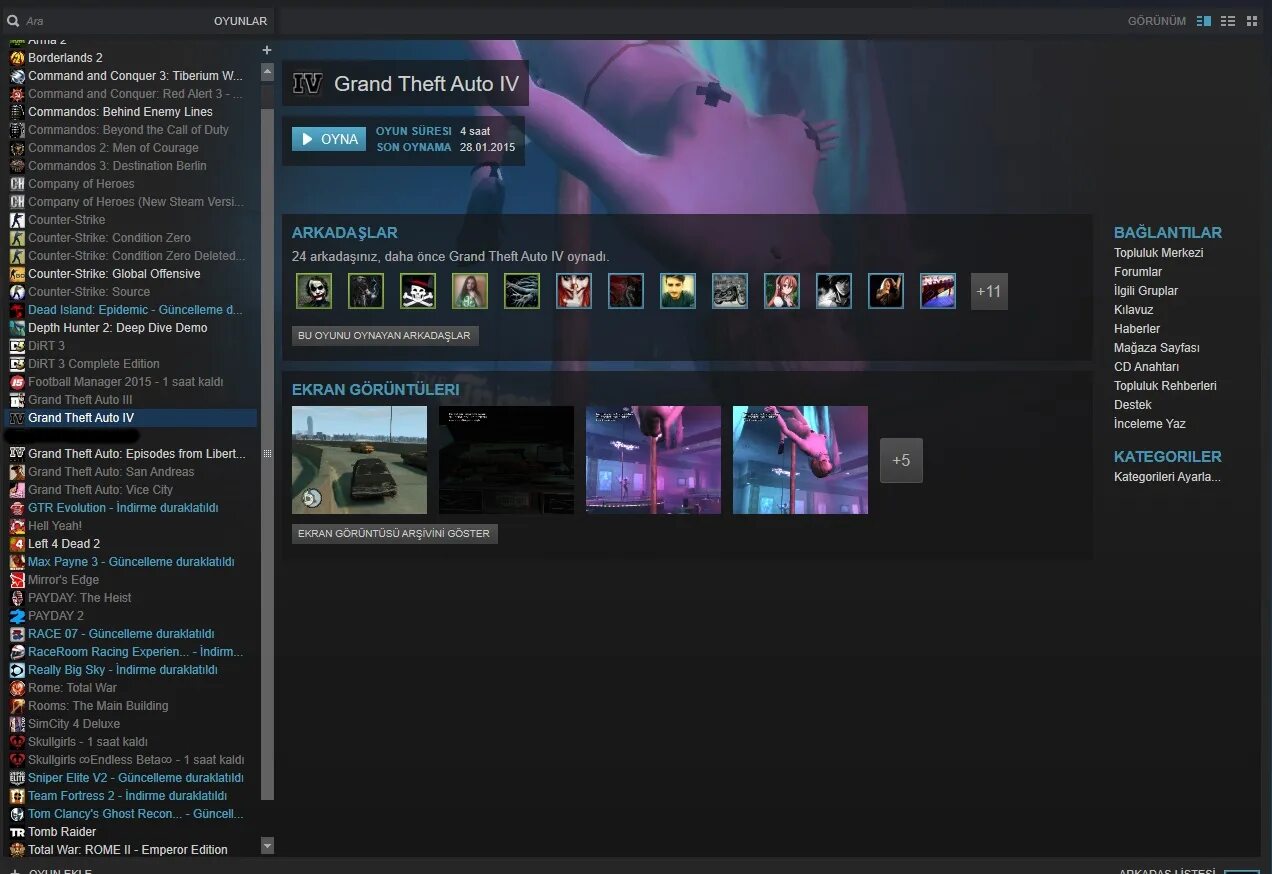Image resolution: width=1272 pixels, height=874 pixels.
Task: Click the scrollbar up arrow in library
Action: (x=267, y=72)
